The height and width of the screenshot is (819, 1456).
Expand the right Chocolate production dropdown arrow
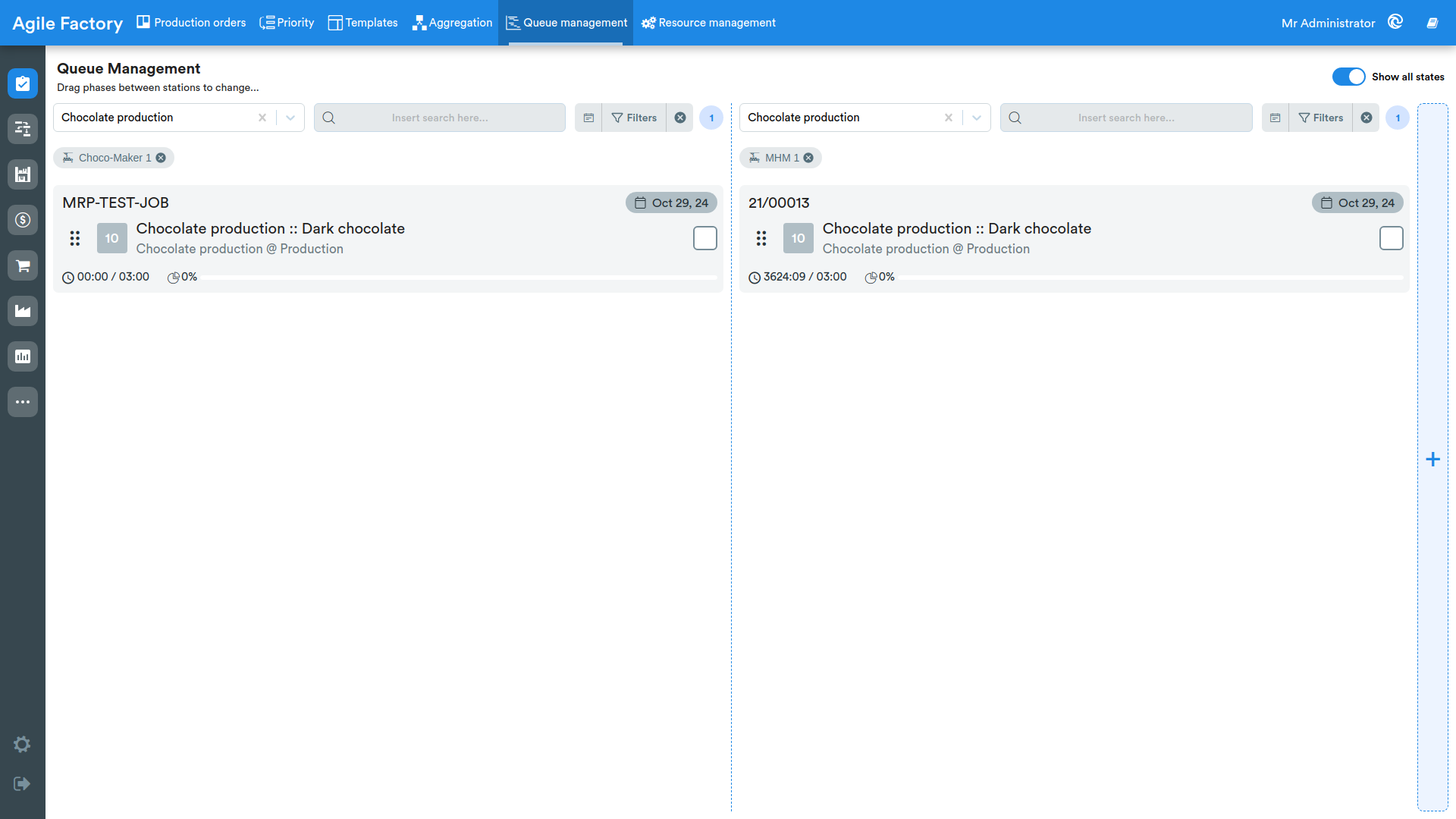pyautogui.click(x=977, y=118)
